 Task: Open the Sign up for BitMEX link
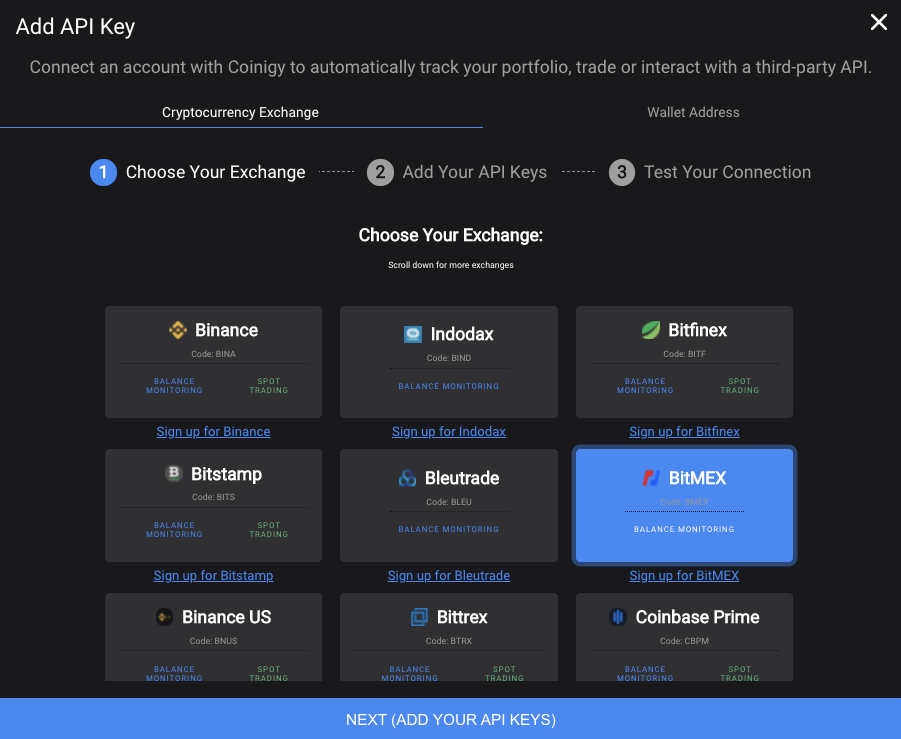[684, 576]
